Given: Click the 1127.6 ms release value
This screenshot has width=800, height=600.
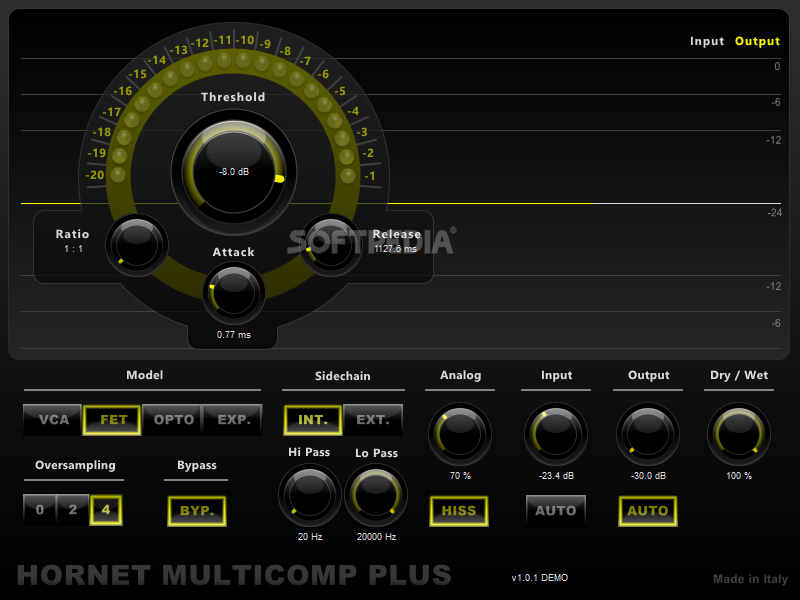Looking at the screenshot, I should coord(395,249).
